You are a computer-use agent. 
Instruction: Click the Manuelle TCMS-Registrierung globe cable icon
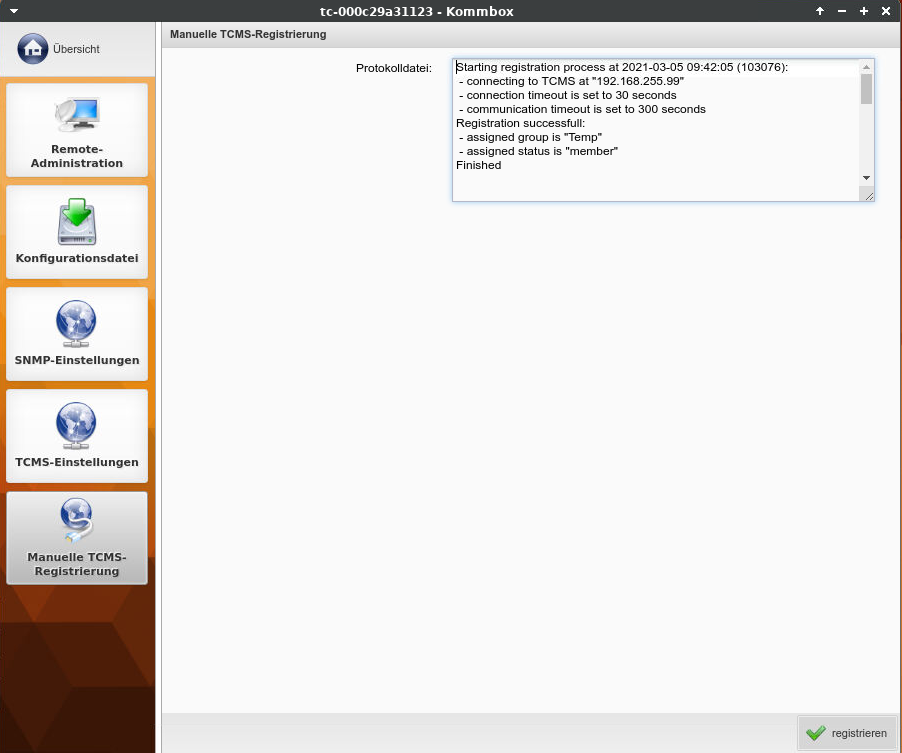click(77, 521)
